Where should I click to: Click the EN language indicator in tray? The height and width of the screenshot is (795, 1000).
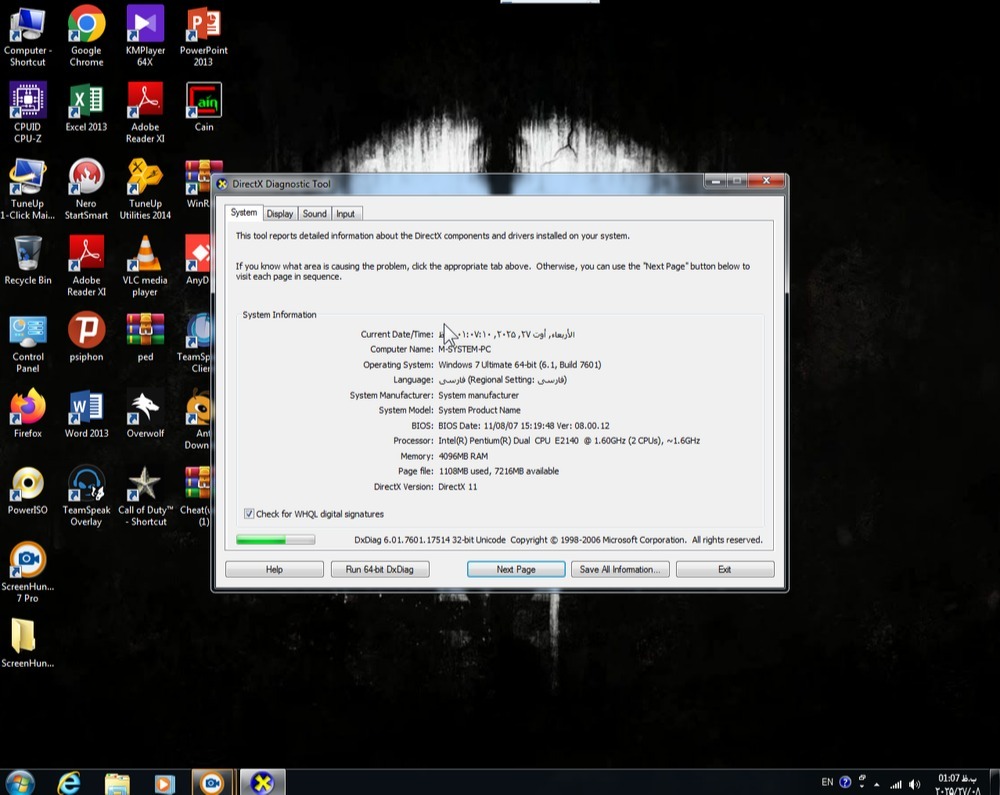[827, 782]
